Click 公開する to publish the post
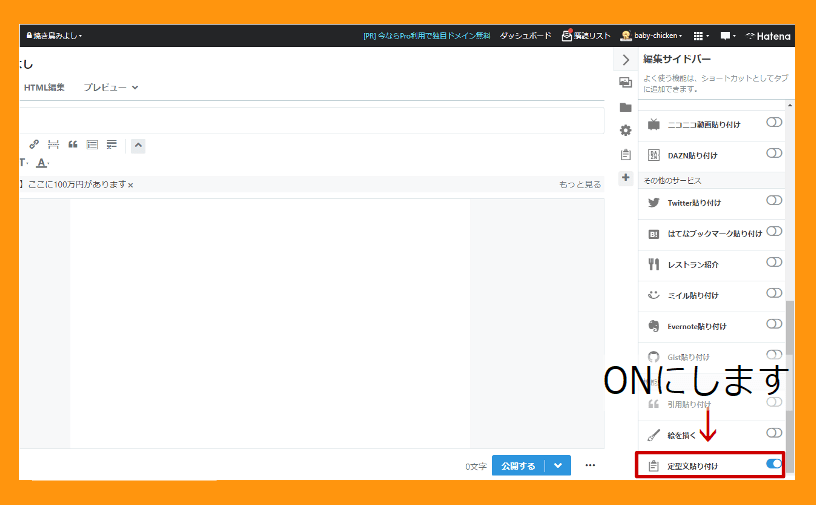The height and width of the screenshot is (505, 816). tap(518, 465)
